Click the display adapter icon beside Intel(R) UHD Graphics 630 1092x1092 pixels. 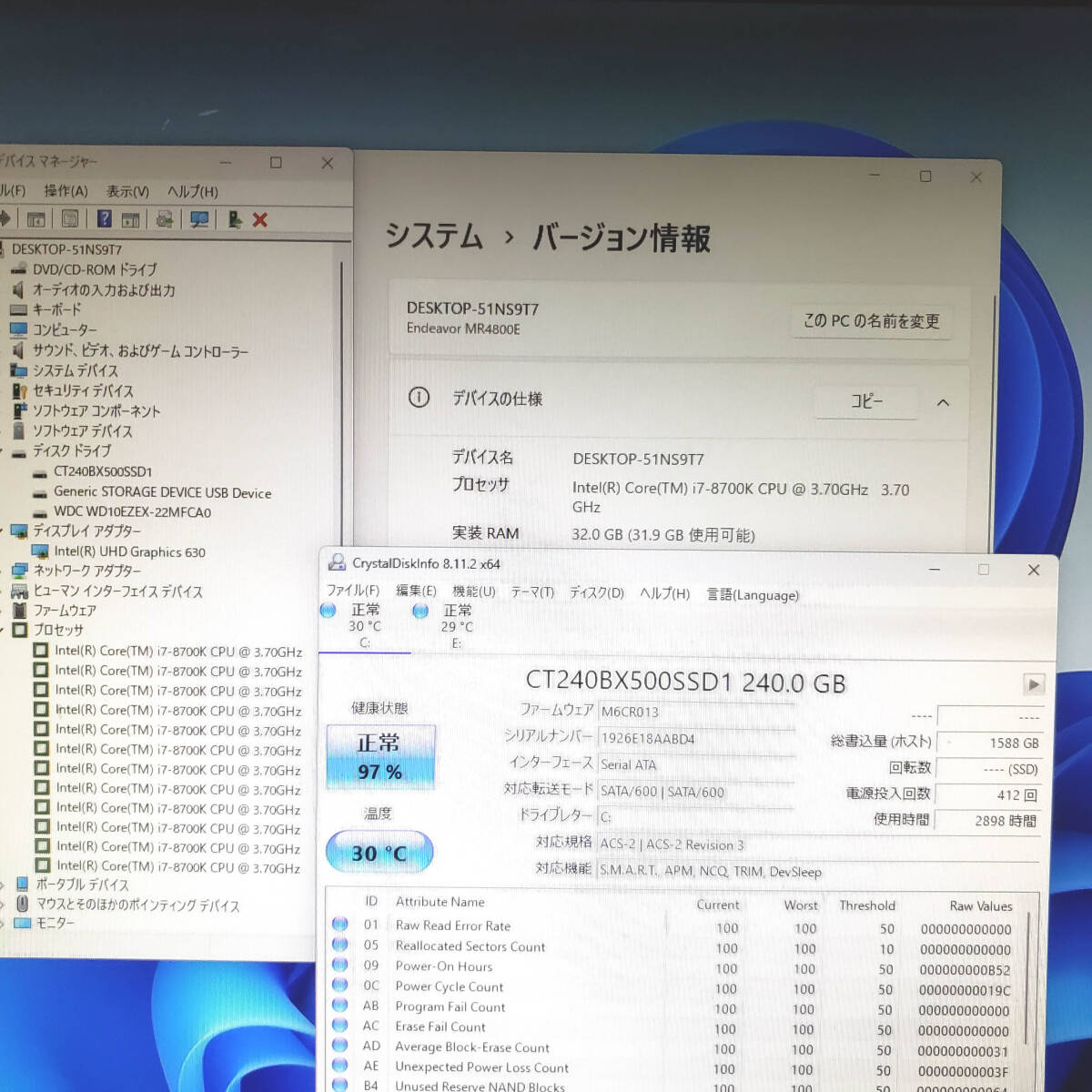pyautogui.click(x=40, y=551)
